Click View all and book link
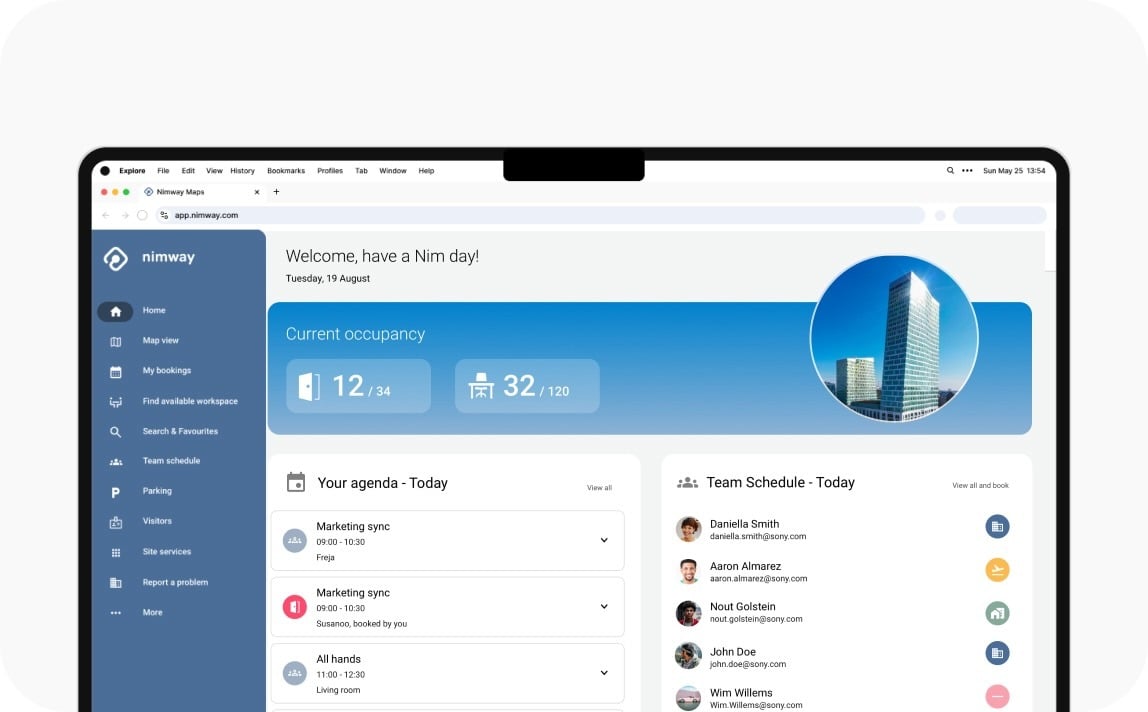This screenshot has width=1148, height=712. [x=980, y=486]
